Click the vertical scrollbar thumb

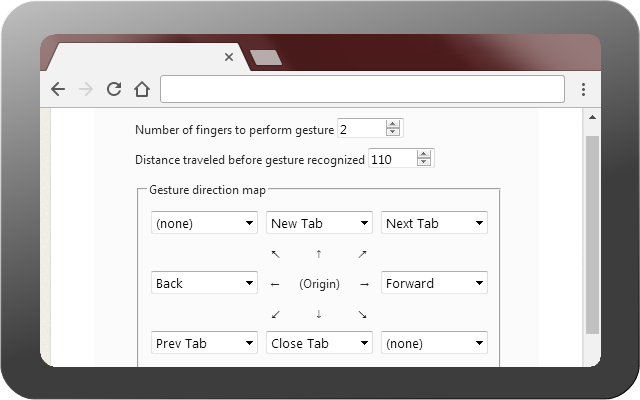592,235
